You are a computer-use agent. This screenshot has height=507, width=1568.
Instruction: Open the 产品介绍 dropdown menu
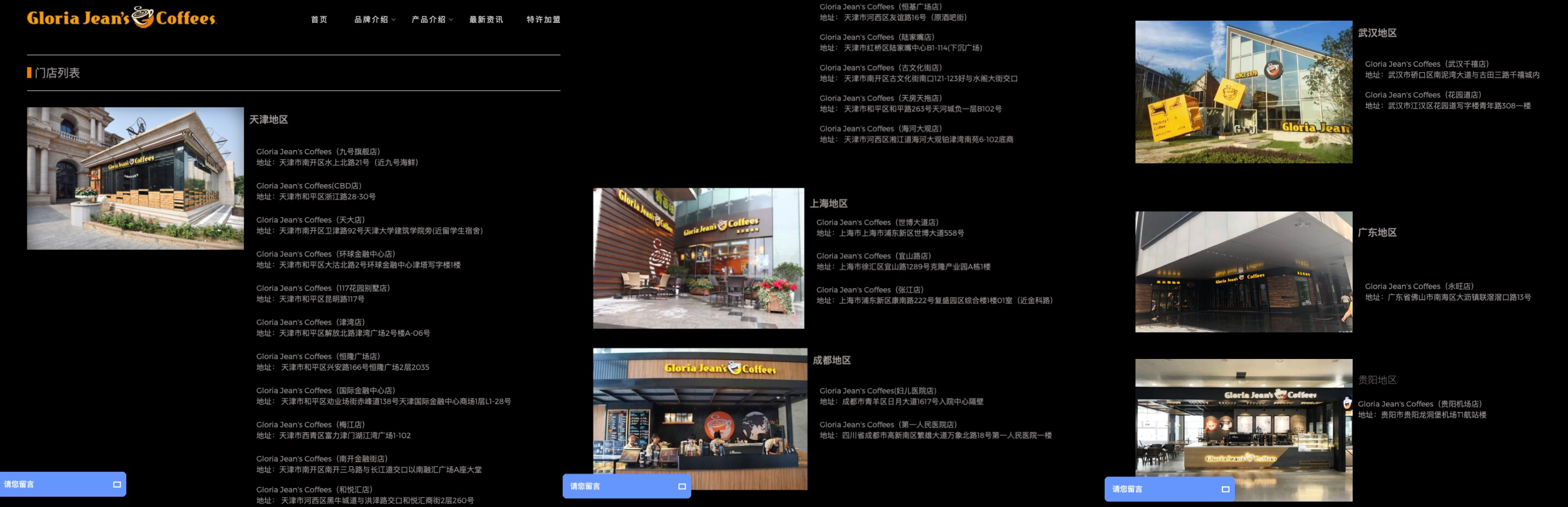pyautogui.click(x=432, y=19)
